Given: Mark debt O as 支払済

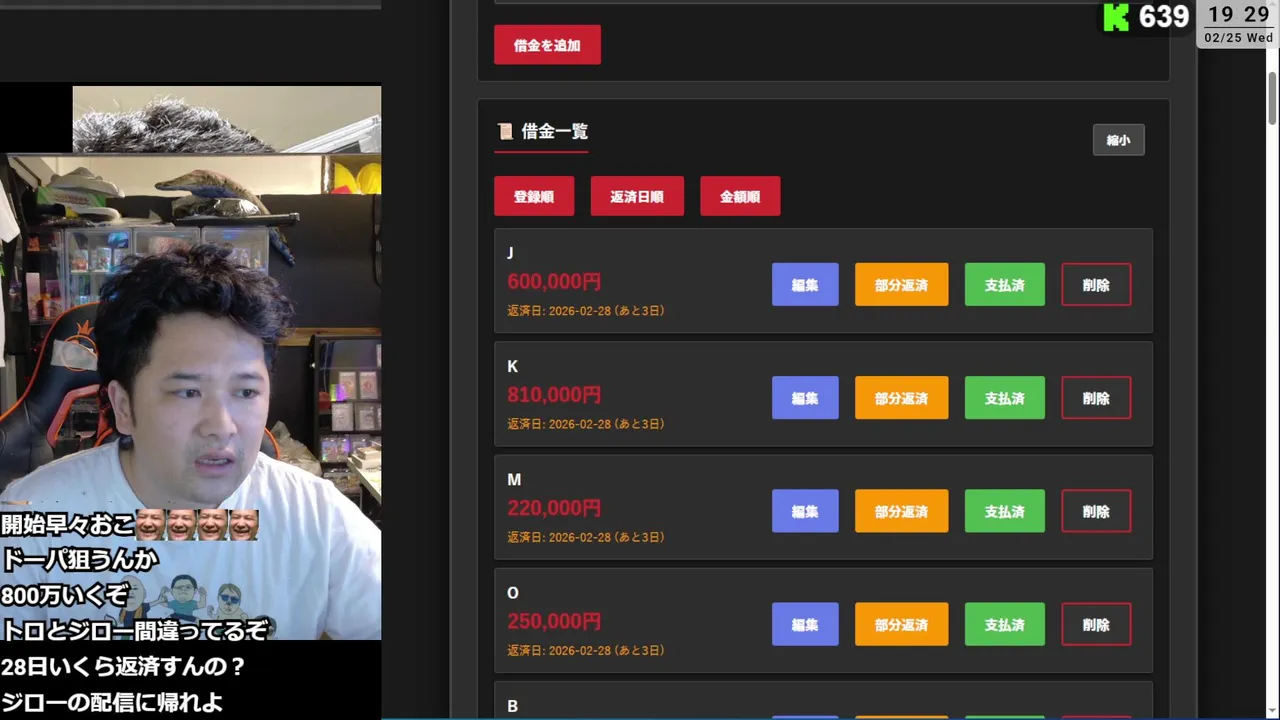Looking at the screenshot, I should pyautogui.click(x=1004, y=624).
